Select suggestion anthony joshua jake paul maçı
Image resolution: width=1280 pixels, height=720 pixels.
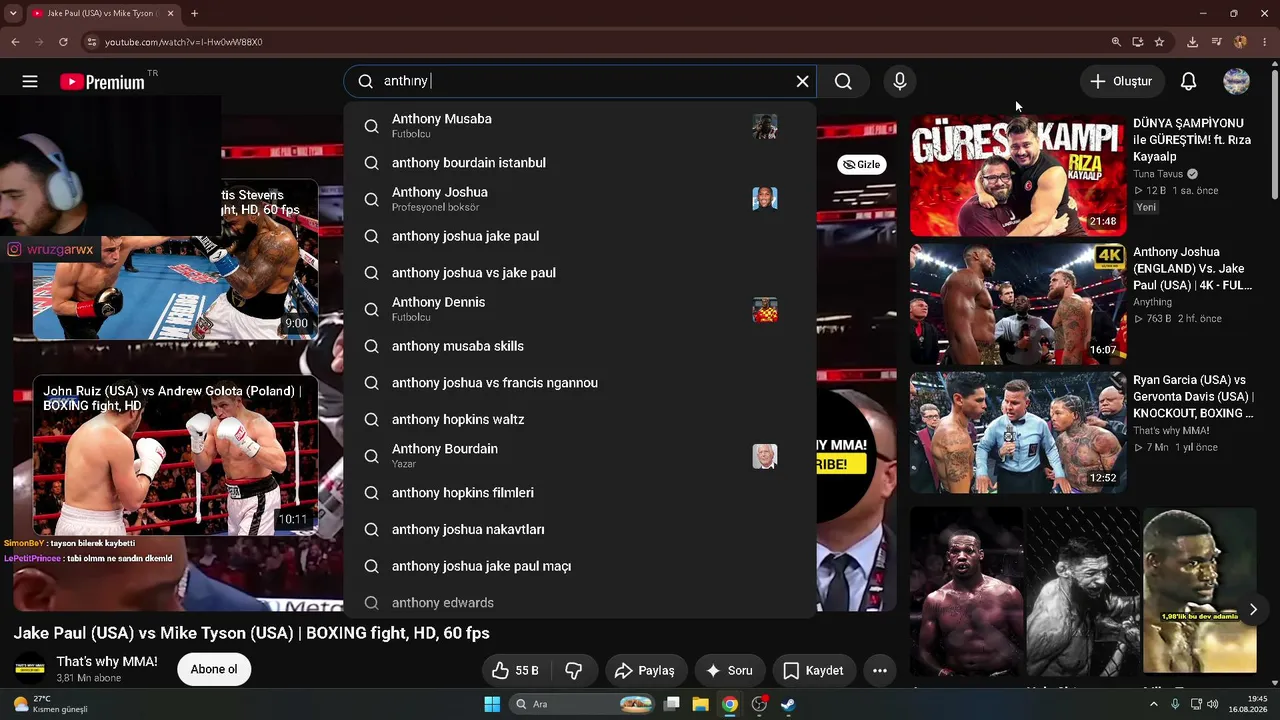click(580, 566)
